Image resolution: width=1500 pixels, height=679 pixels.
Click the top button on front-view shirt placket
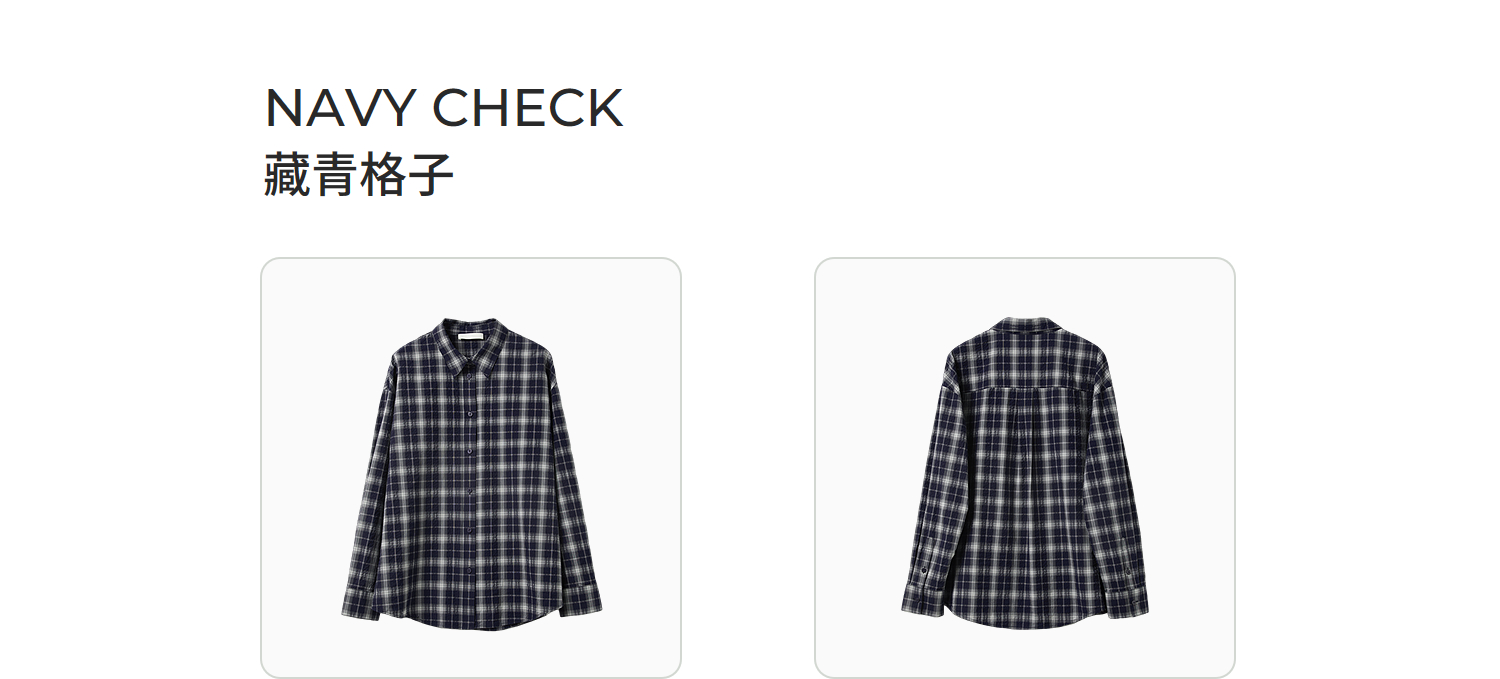471,376
